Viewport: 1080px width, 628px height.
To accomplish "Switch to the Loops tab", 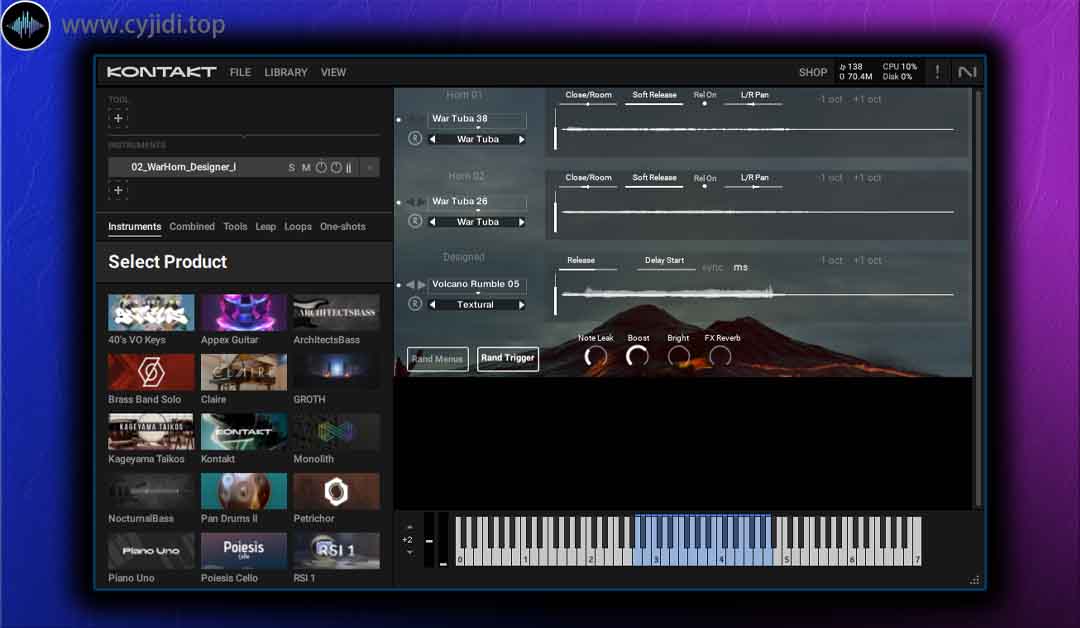I will [298, 227].
